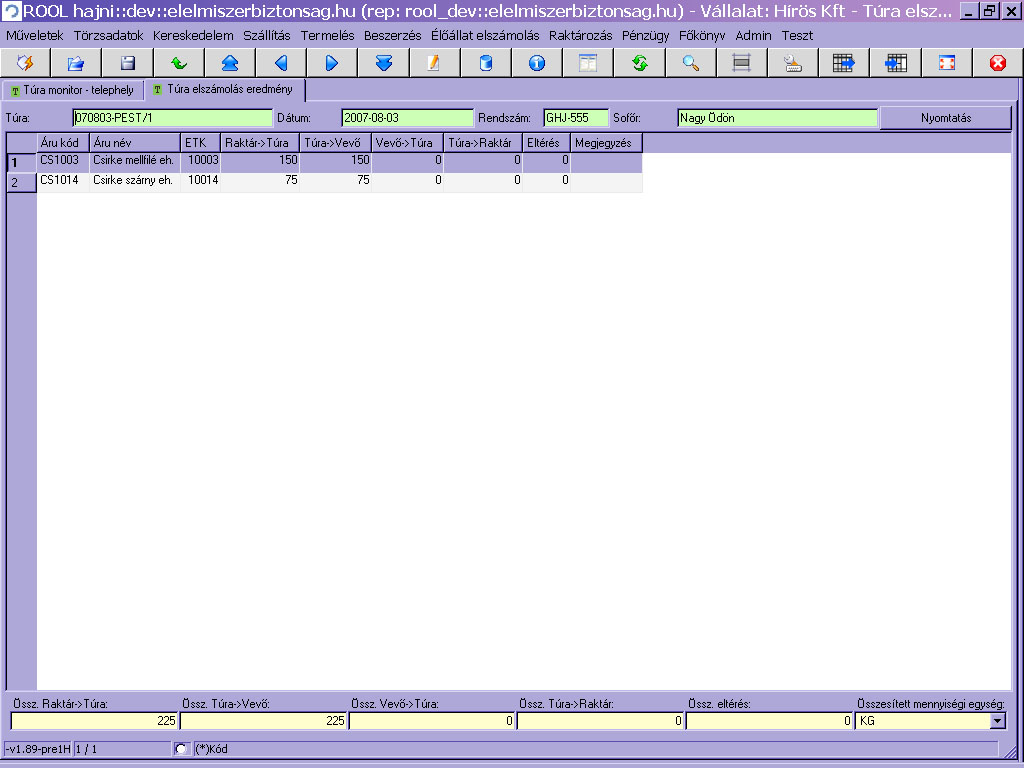1024x768 pixels.
Task: Click the blue info toolbar icon
Action: 537,63
